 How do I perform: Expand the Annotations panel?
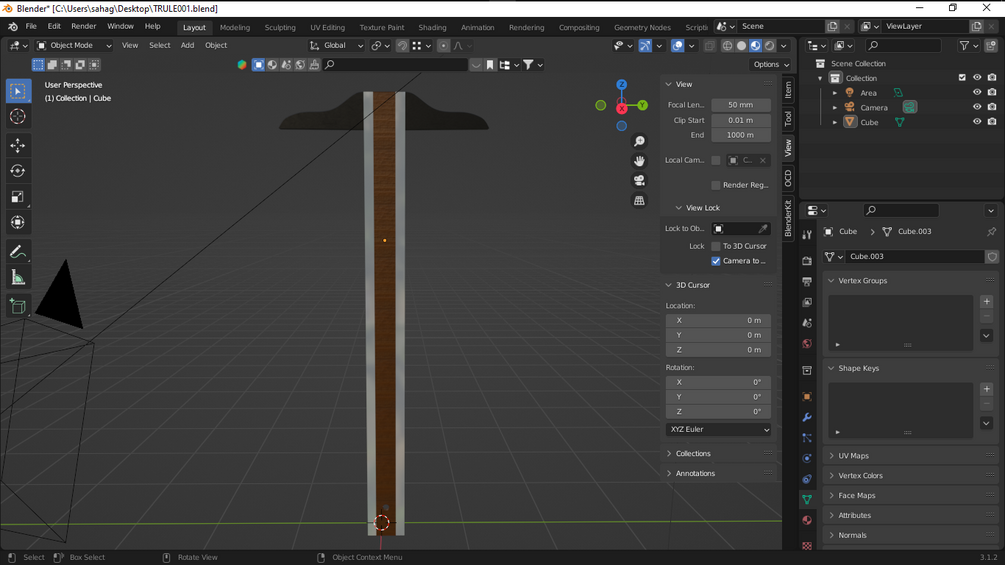(695, 473)
